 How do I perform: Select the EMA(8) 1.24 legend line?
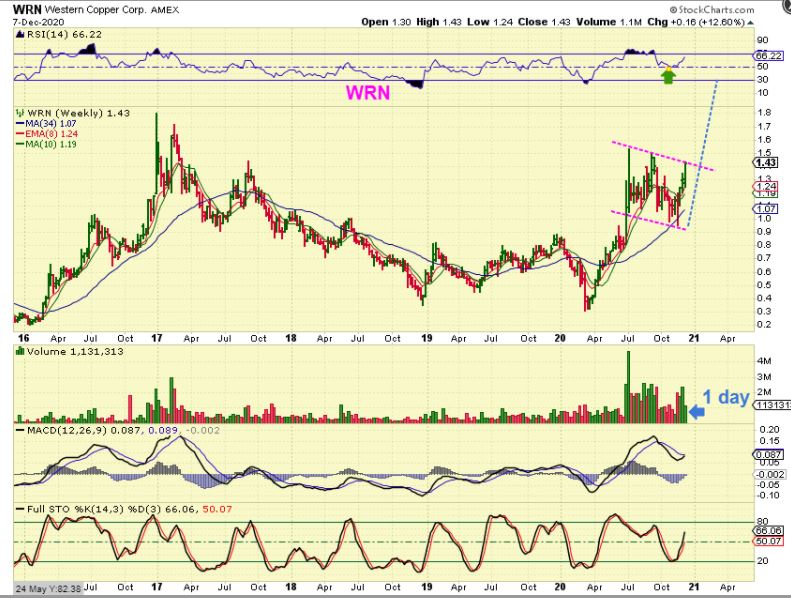47,134
